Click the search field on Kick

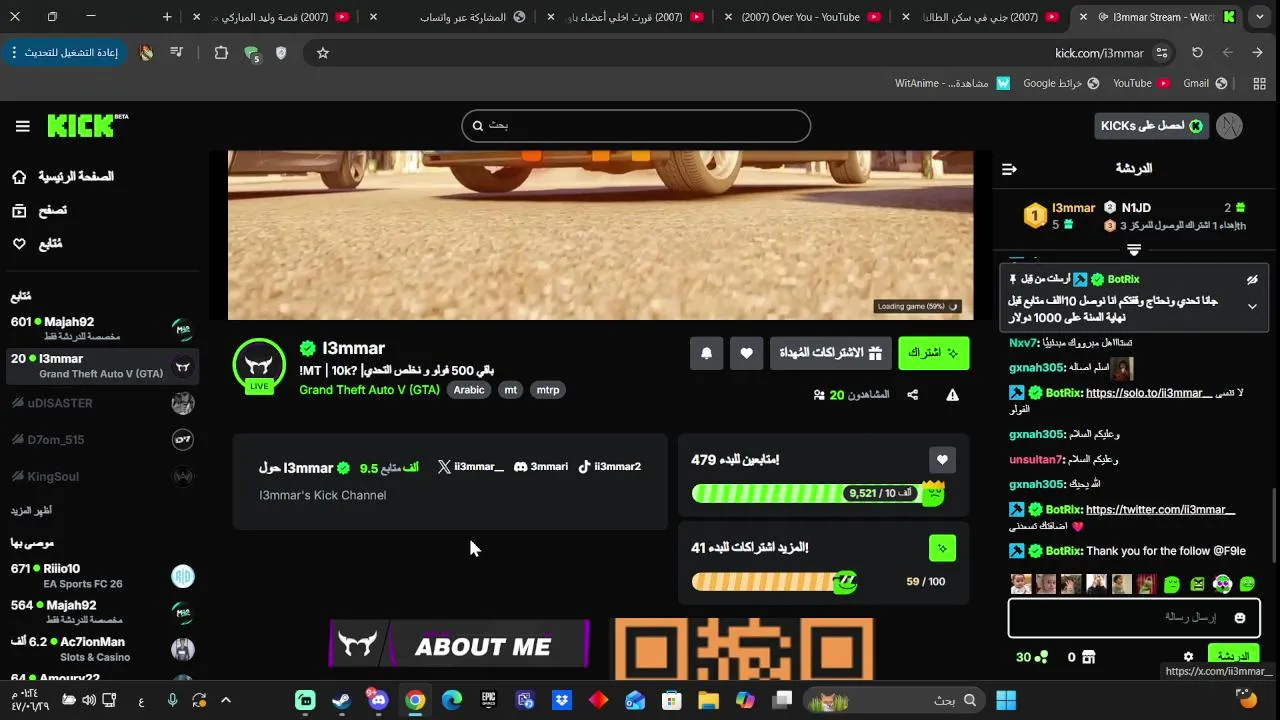tap(636, 126)
